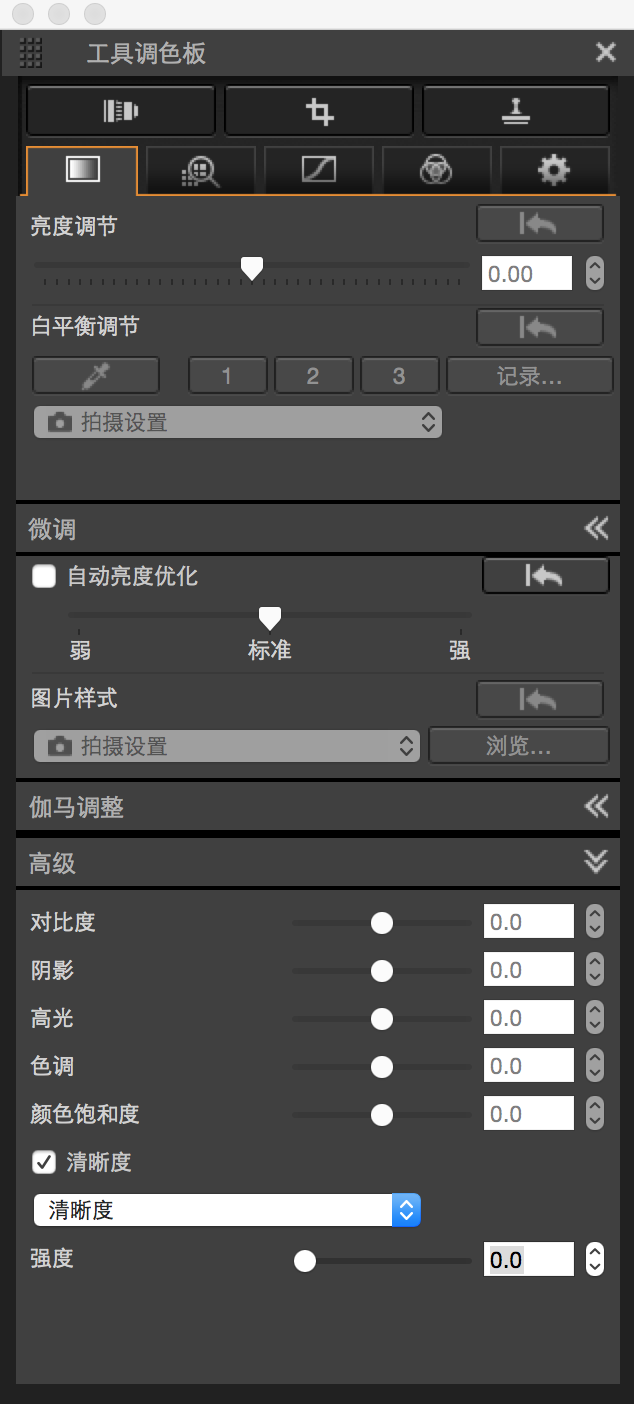Select the crop tool icon button
Viewport: 634px width, 1404px height.
coord(319,111)
